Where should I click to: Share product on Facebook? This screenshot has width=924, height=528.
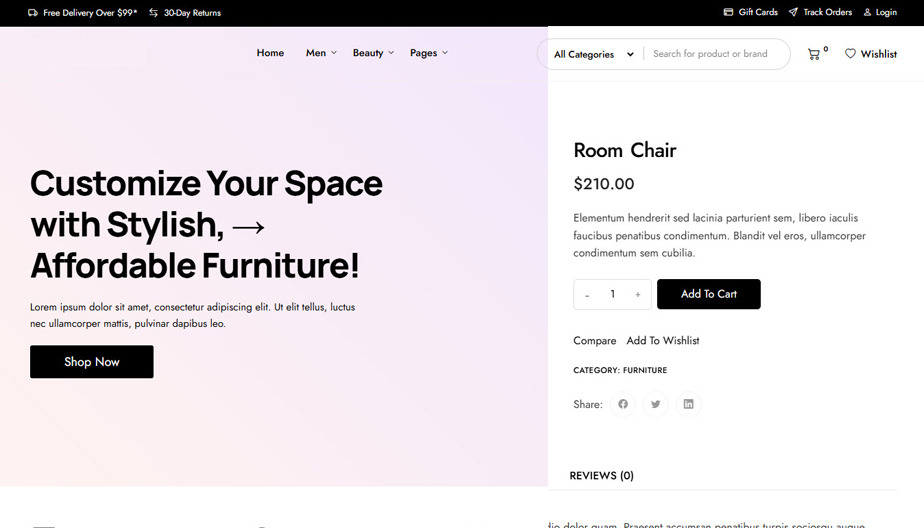623,404
